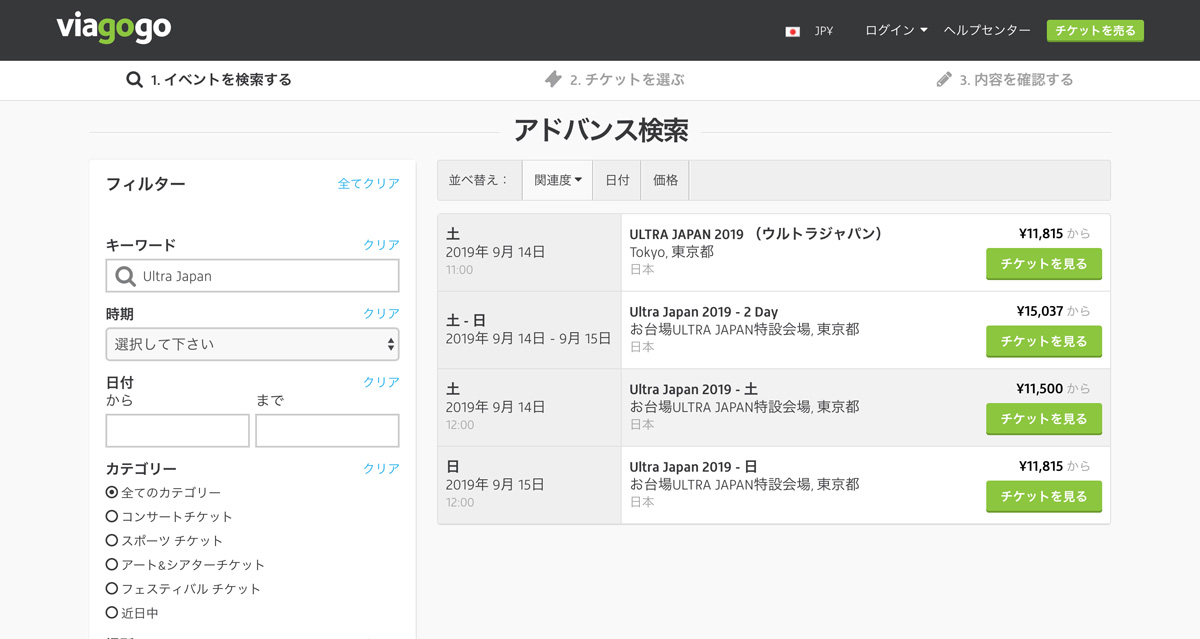This screenshot has width=1200, height=639.
Task: View tickets for Ultra Japan 2019 - 土
Action: (x=1044, y=419)
